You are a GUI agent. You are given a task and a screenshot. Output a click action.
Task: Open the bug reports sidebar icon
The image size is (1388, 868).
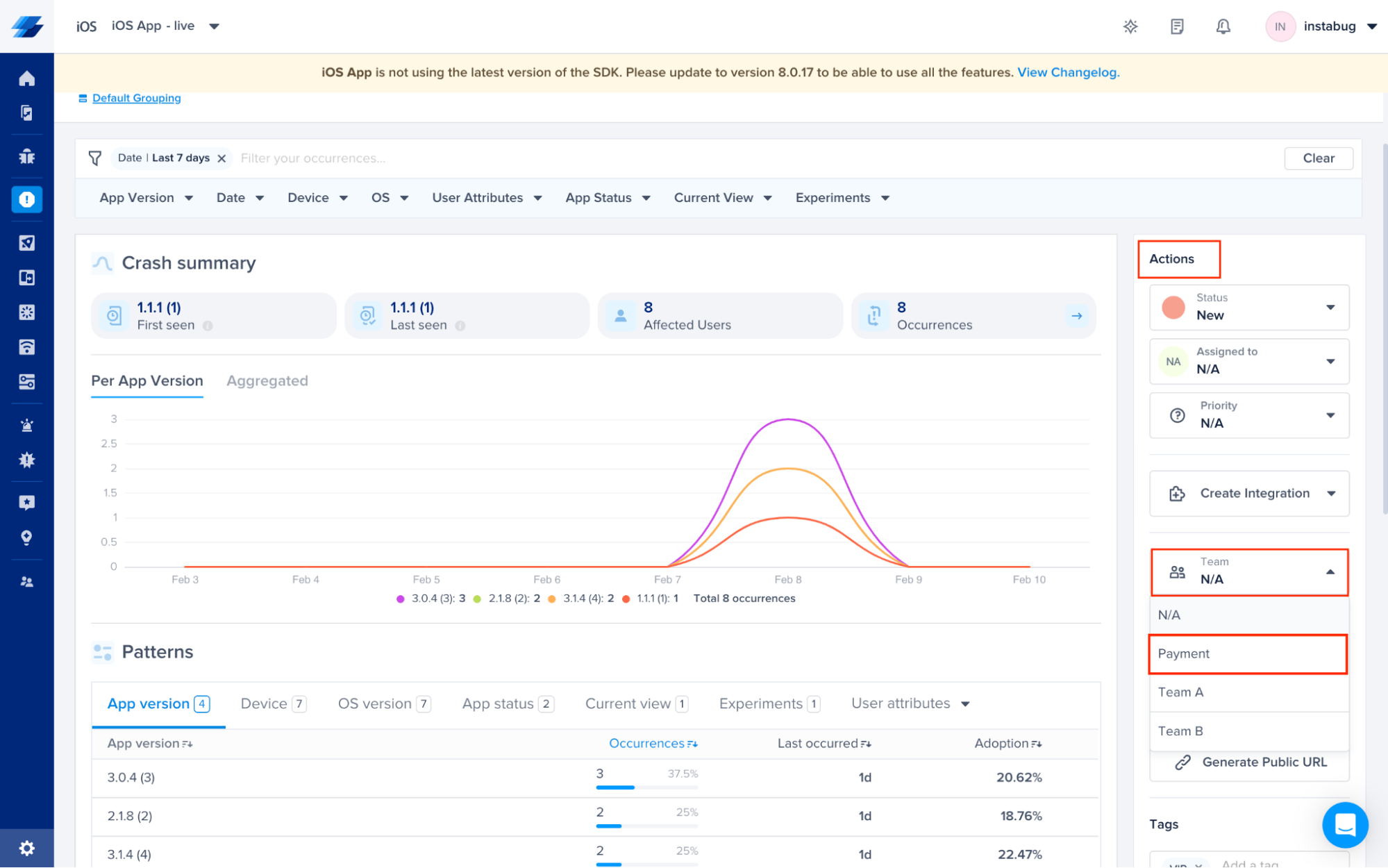pyautogui.click(x=26, y=156)
